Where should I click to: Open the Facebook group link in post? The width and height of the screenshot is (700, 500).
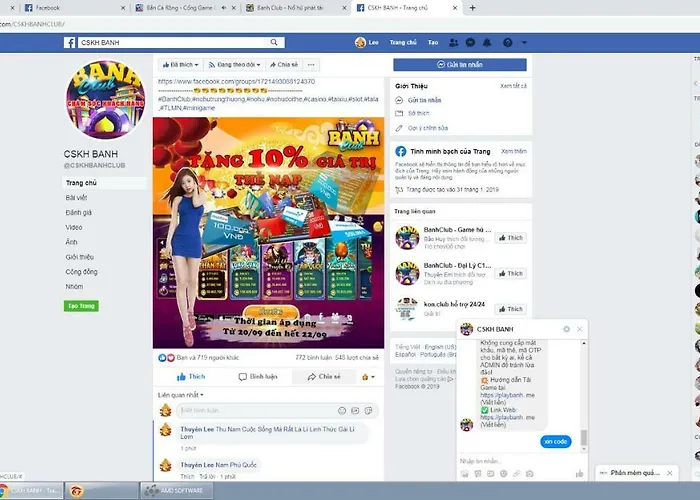pyautogui.click(x=237, y=82)
